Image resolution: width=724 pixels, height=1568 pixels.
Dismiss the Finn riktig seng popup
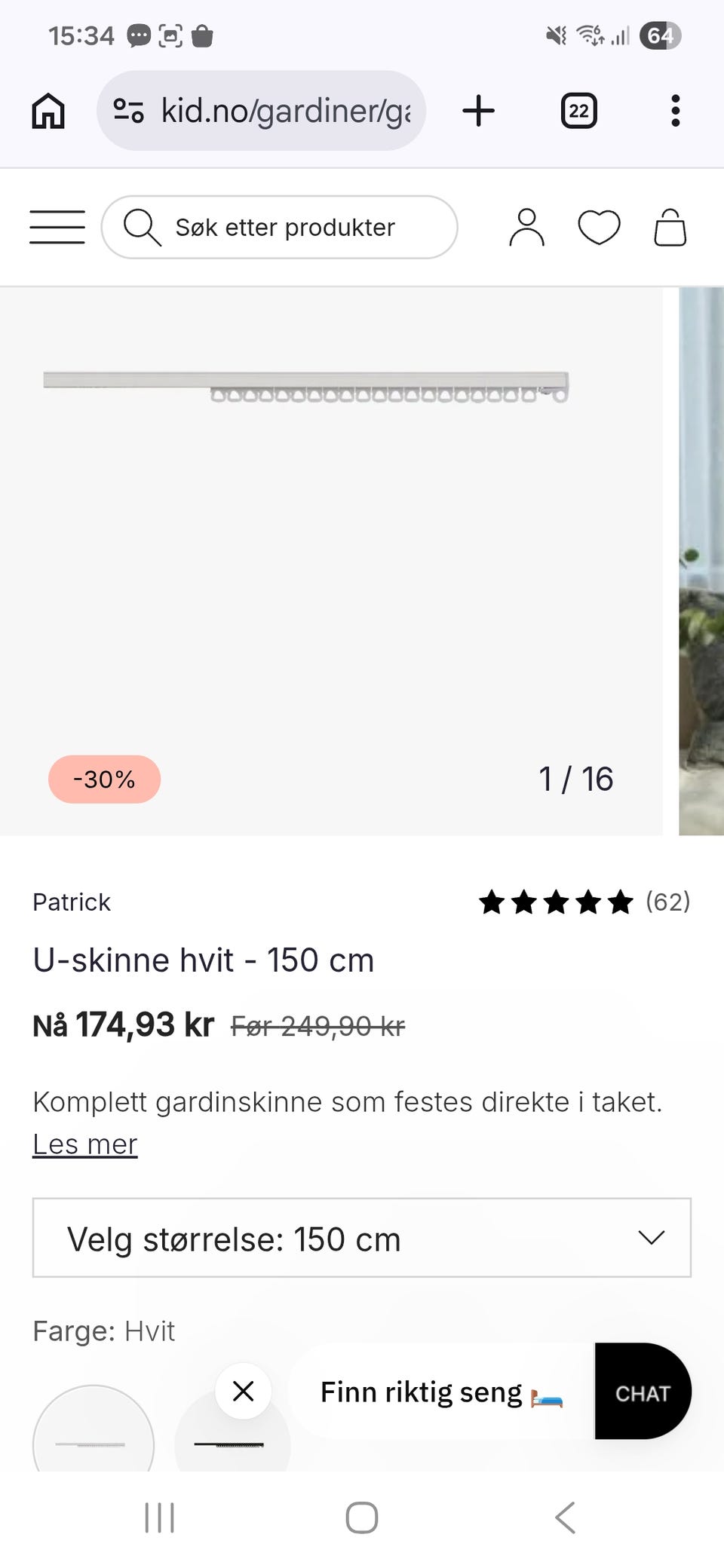(243, 1391)
